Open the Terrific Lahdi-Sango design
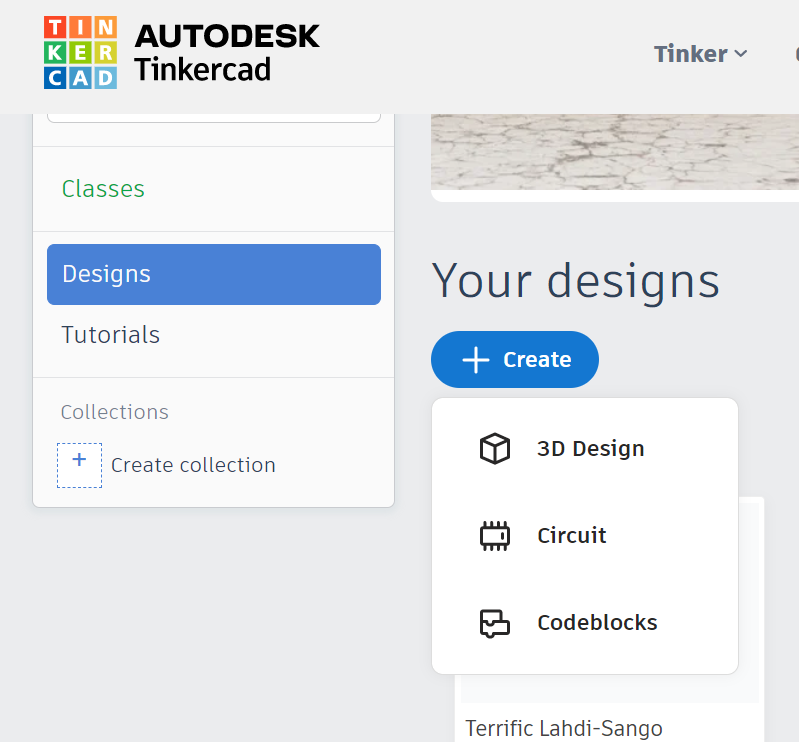 564,728
